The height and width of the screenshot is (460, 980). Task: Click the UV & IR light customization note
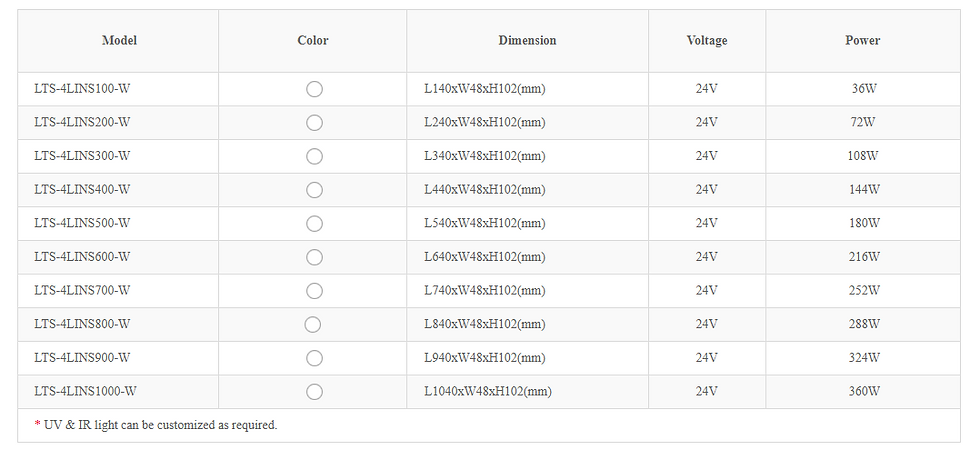pyautogui.click(x=155, y=425)
